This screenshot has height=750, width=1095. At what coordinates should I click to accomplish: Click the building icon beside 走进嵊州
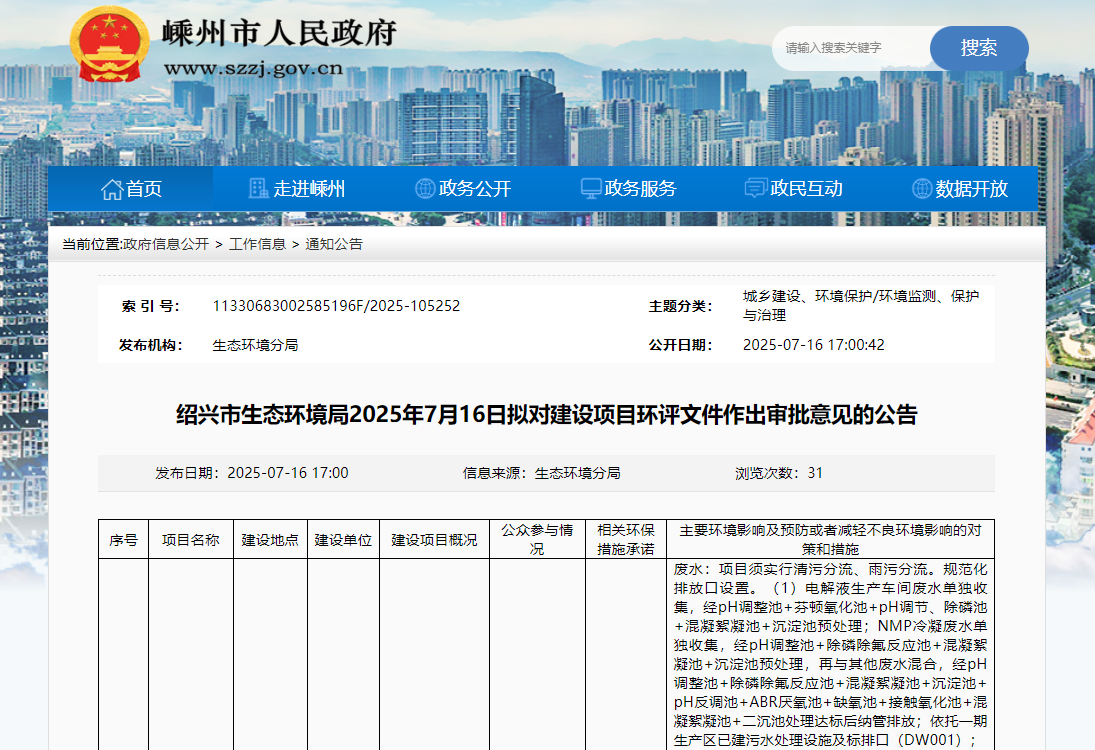click(x=257, y=188)
